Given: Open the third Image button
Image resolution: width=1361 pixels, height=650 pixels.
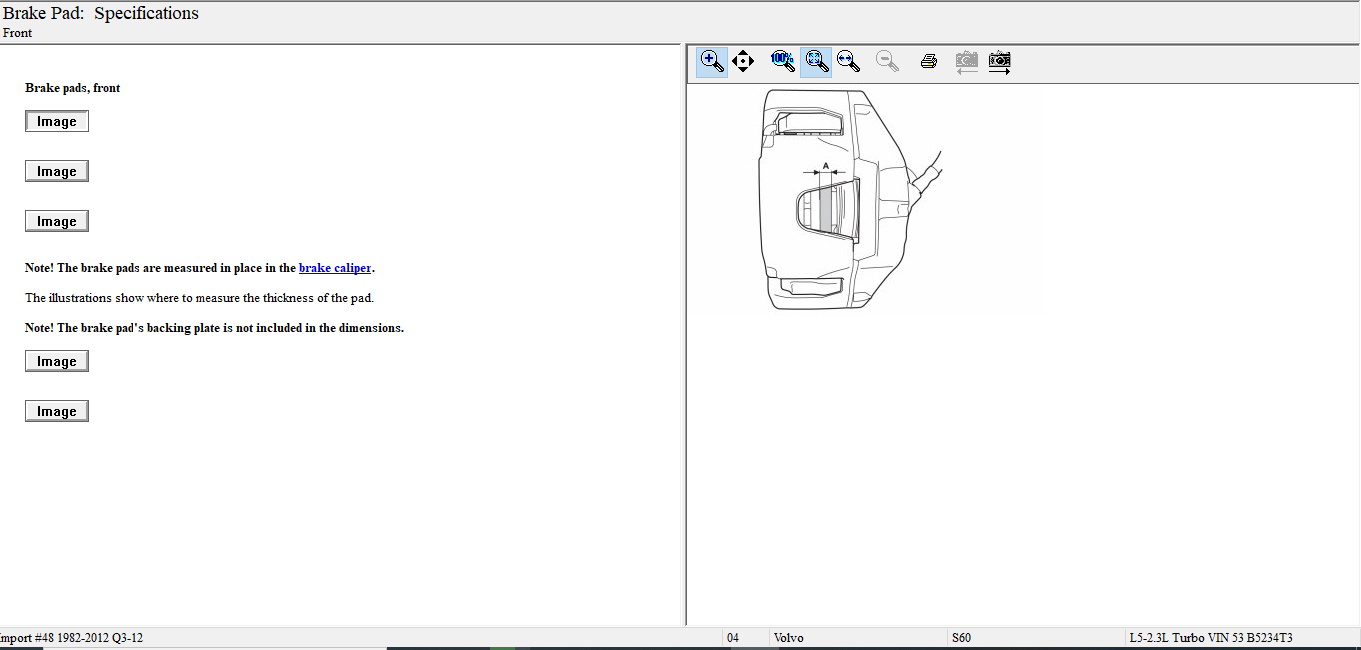Looking at the screenshot, I should pyautogui.click(x=57, y=221).
